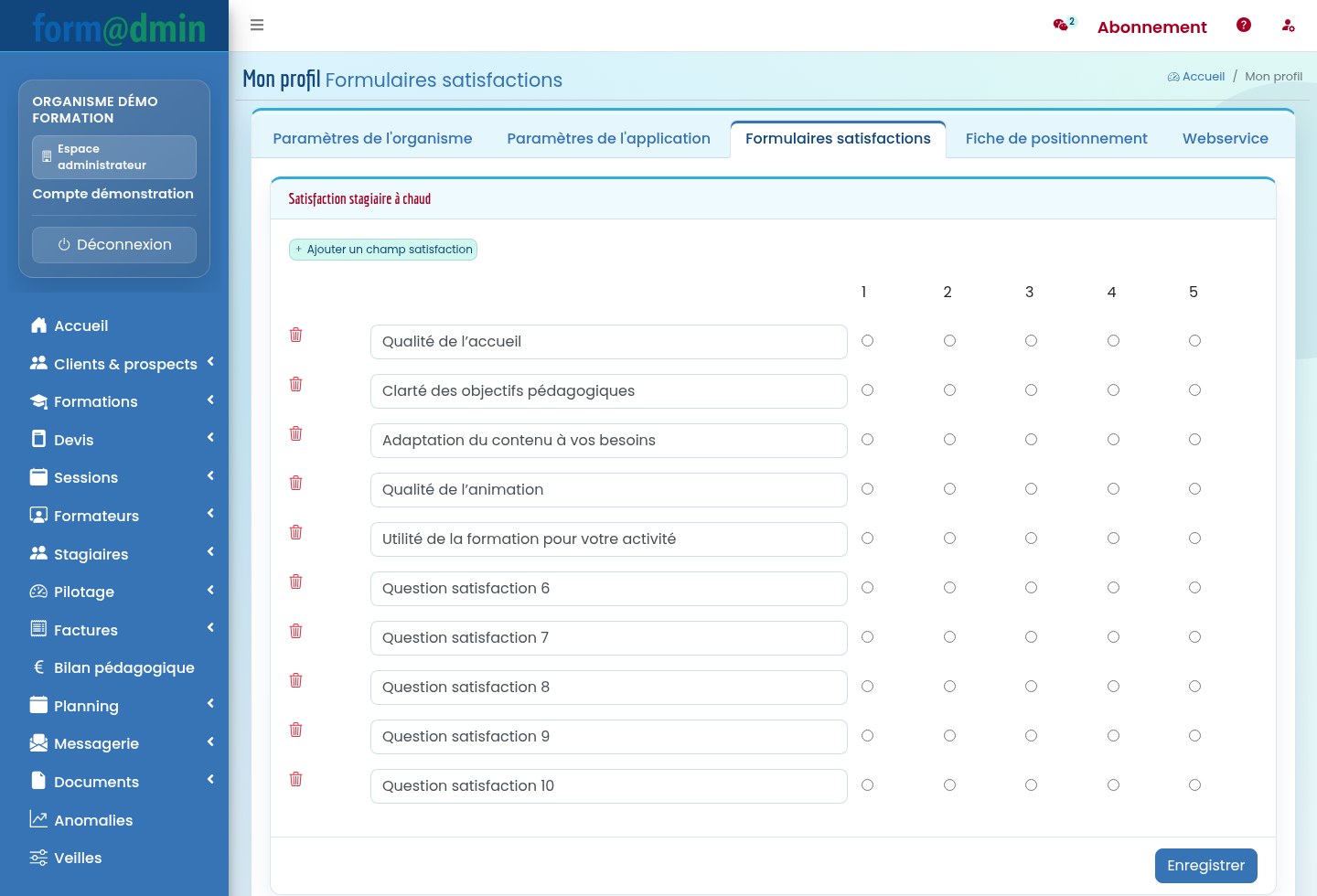Delete the Utilité de la formation row
This screenshot has width=1317, height=896.
[295, 532]
